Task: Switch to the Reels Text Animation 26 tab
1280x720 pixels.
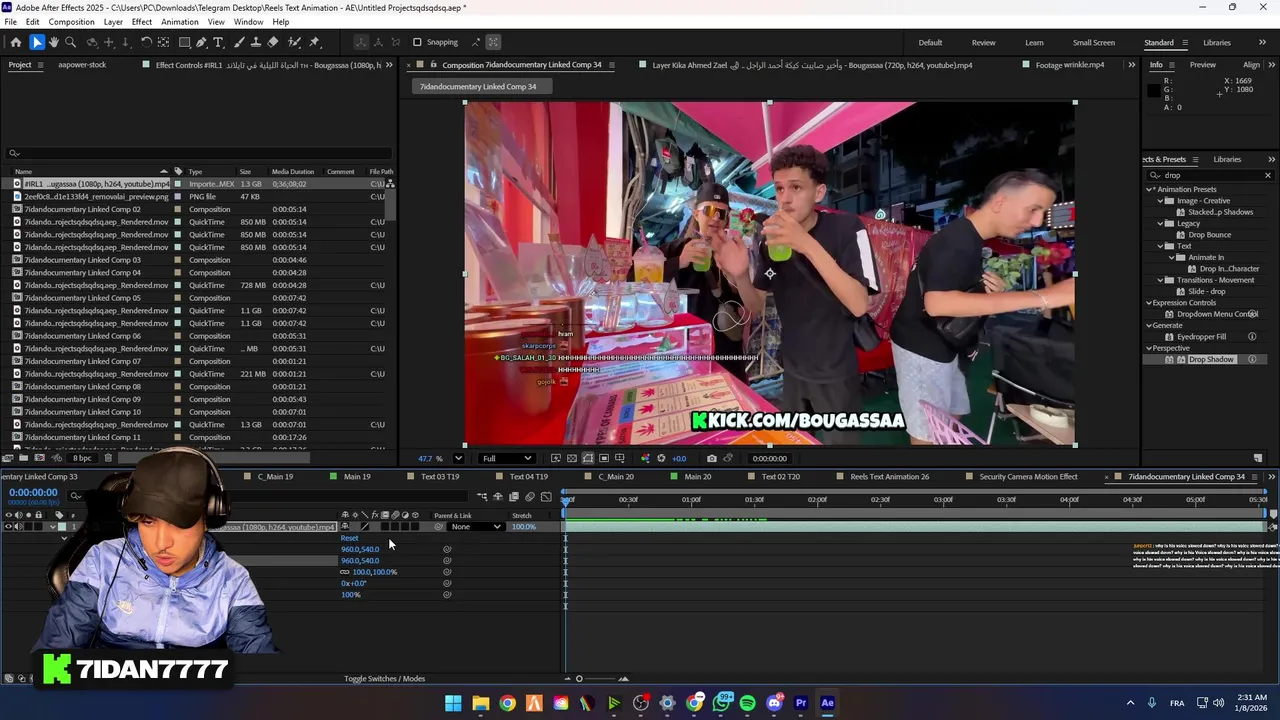Action: [x=889, y=477]
